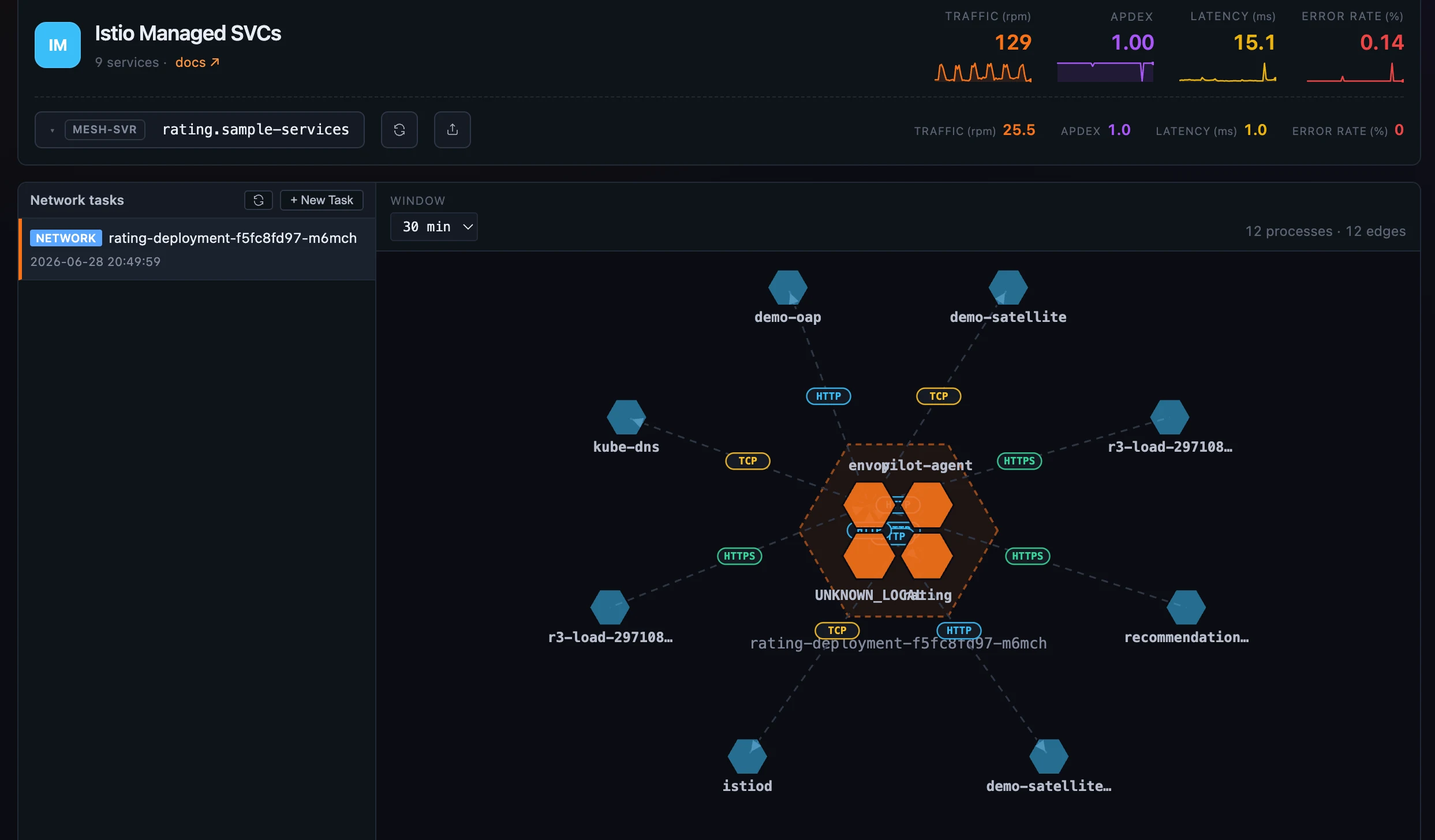Click the HTTP edge label toward demo-oap
The image size is (1435, 840).
tap(828, 396)
